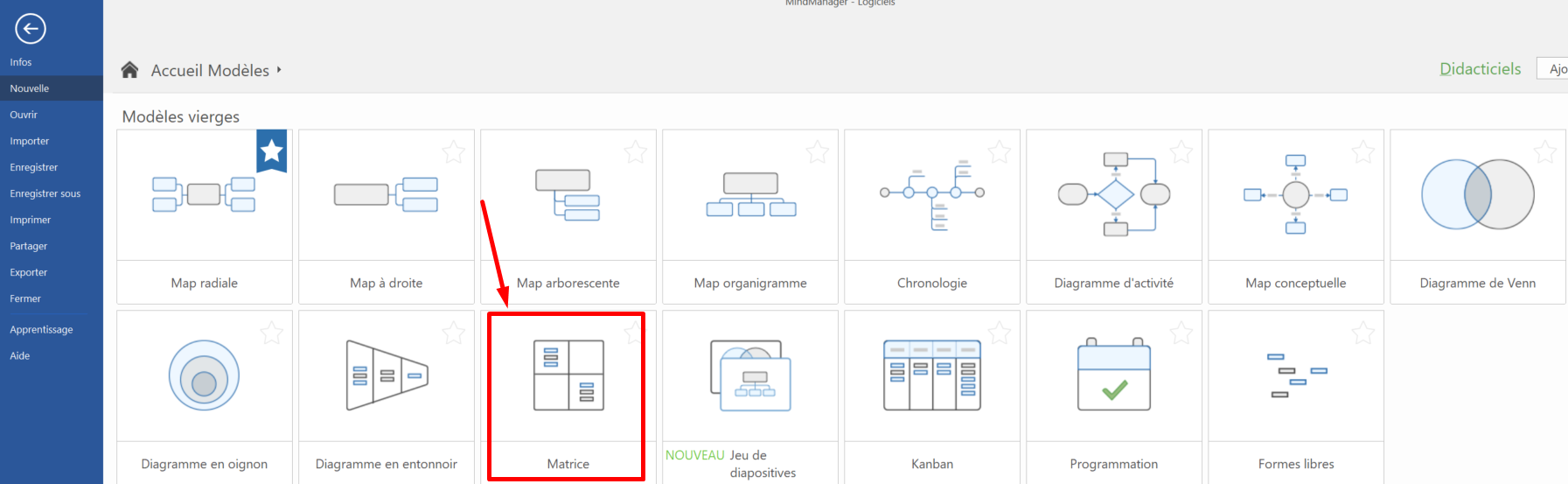Click the home icon beside Accueil Modèles

pyautogui.click(x=129, y=70)
